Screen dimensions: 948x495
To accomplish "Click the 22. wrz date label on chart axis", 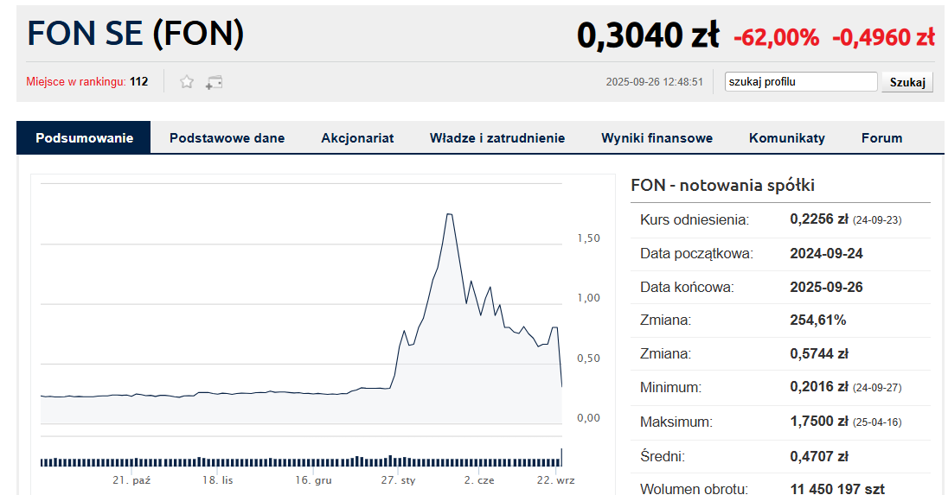I will click(x=556, y=480).
